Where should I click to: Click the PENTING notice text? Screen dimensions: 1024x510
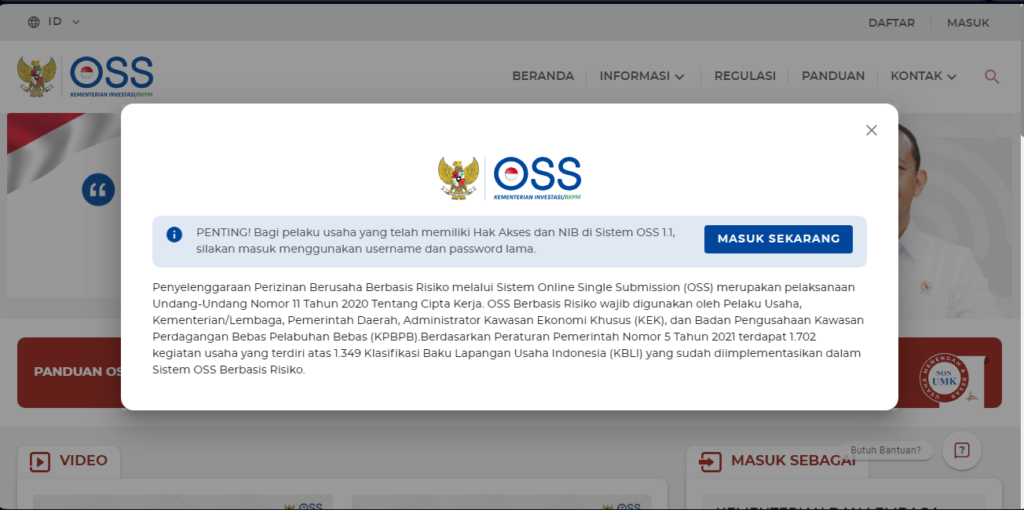[436, 241]
